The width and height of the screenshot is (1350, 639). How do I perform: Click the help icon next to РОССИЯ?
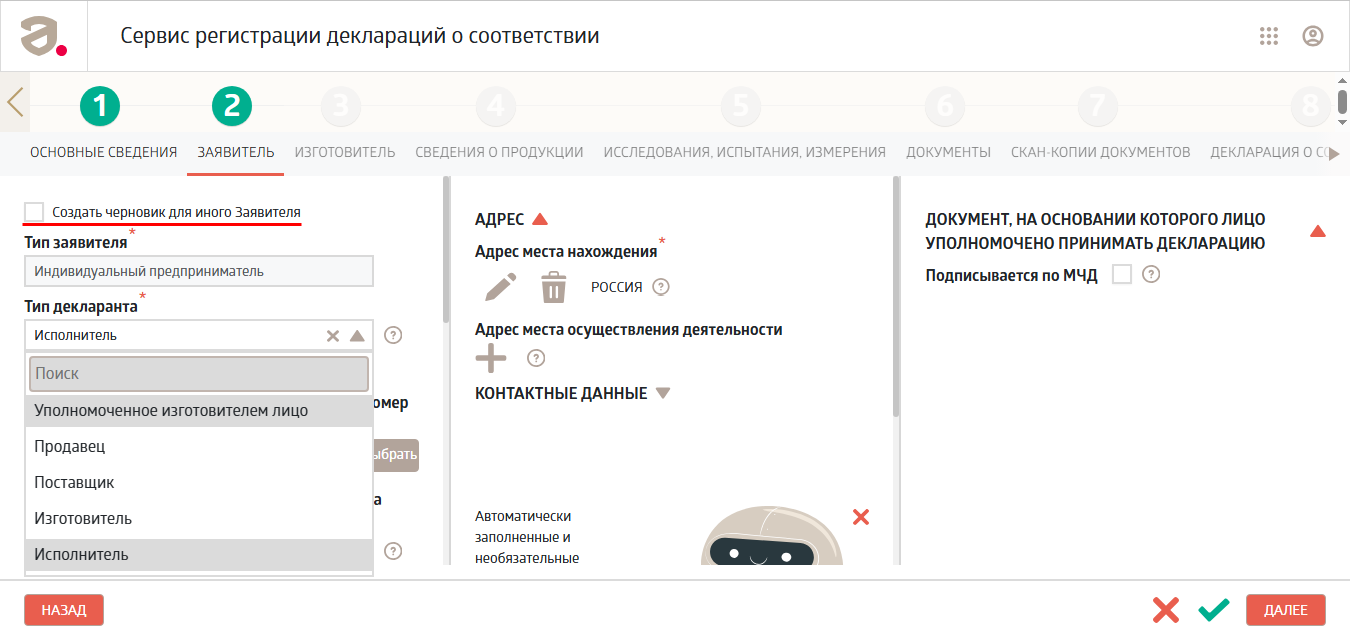click(661, 287)
